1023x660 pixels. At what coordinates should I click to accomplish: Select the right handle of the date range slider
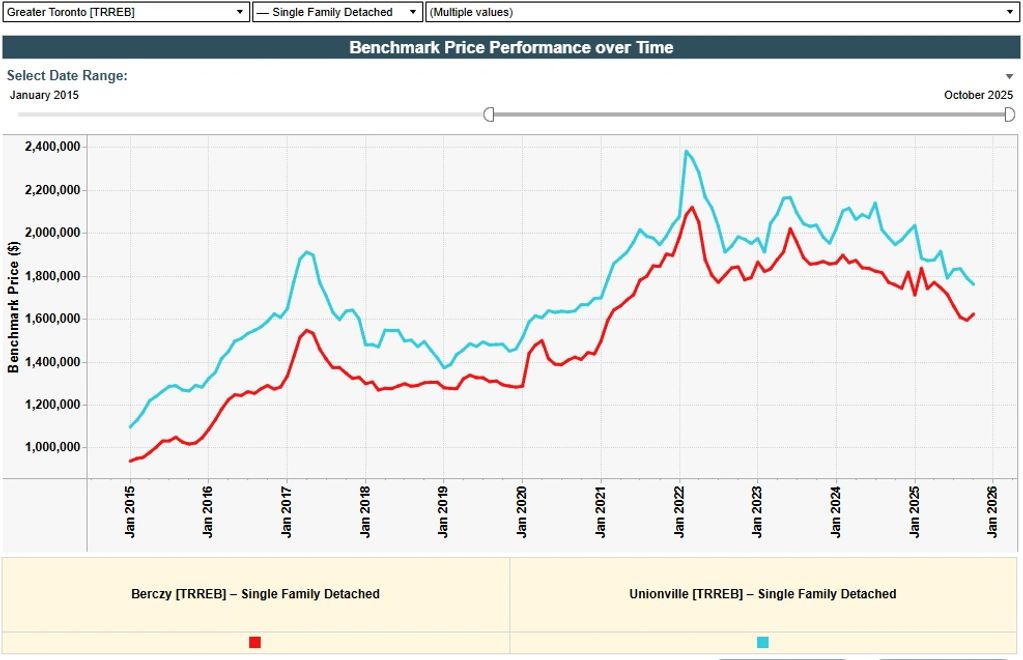(1010, 115)
